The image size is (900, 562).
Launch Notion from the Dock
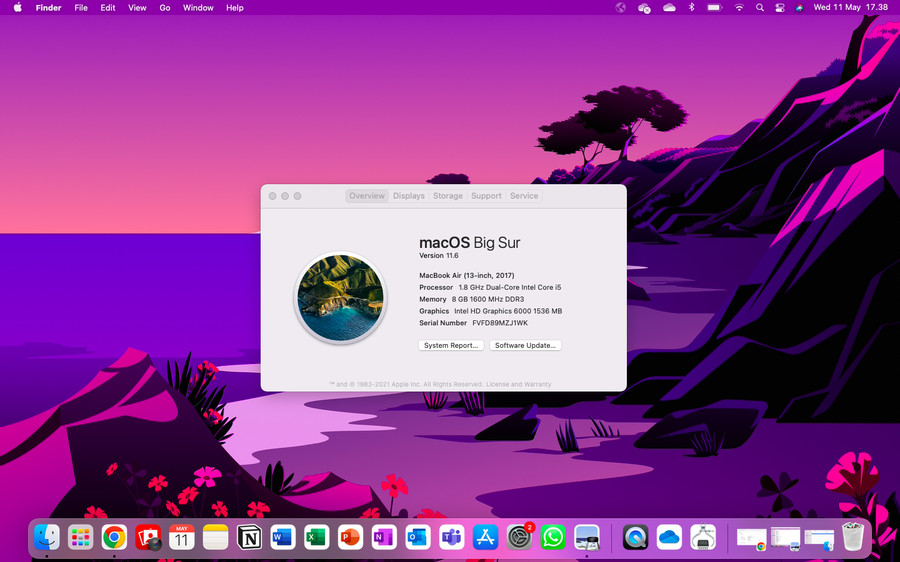pos(249,538)
